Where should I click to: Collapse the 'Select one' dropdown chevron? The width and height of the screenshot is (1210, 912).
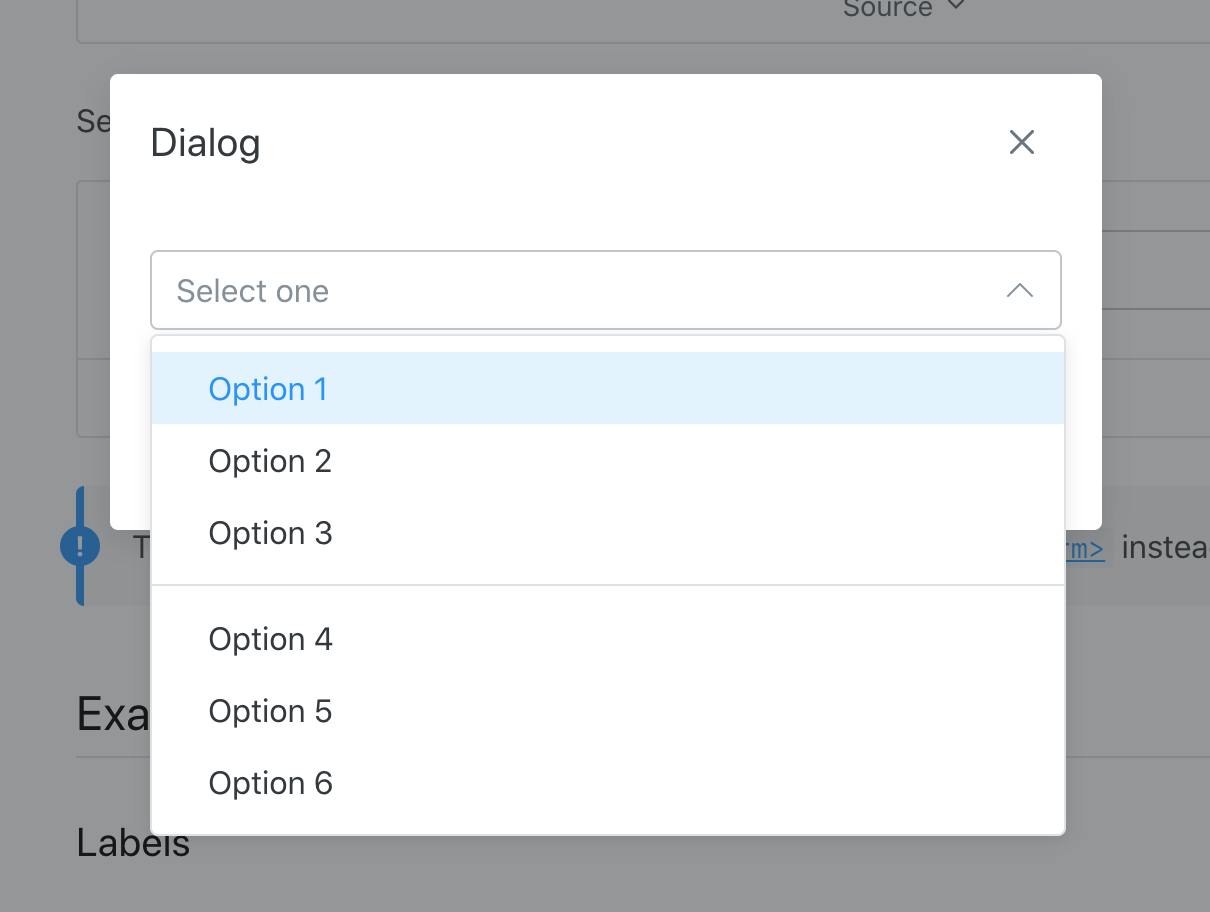point(1019,291)
